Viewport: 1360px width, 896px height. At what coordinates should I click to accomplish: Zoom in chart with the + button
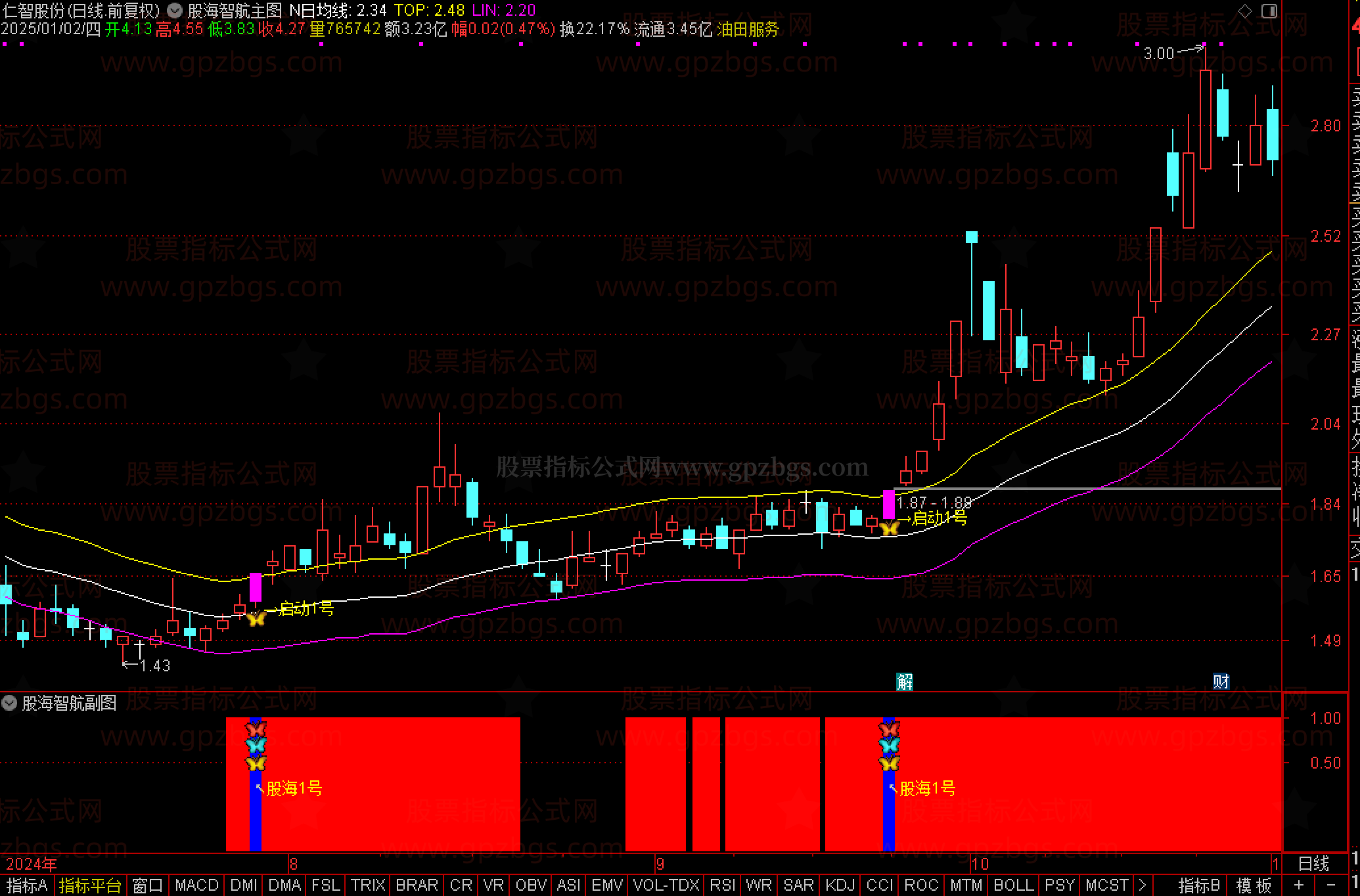1298,885
